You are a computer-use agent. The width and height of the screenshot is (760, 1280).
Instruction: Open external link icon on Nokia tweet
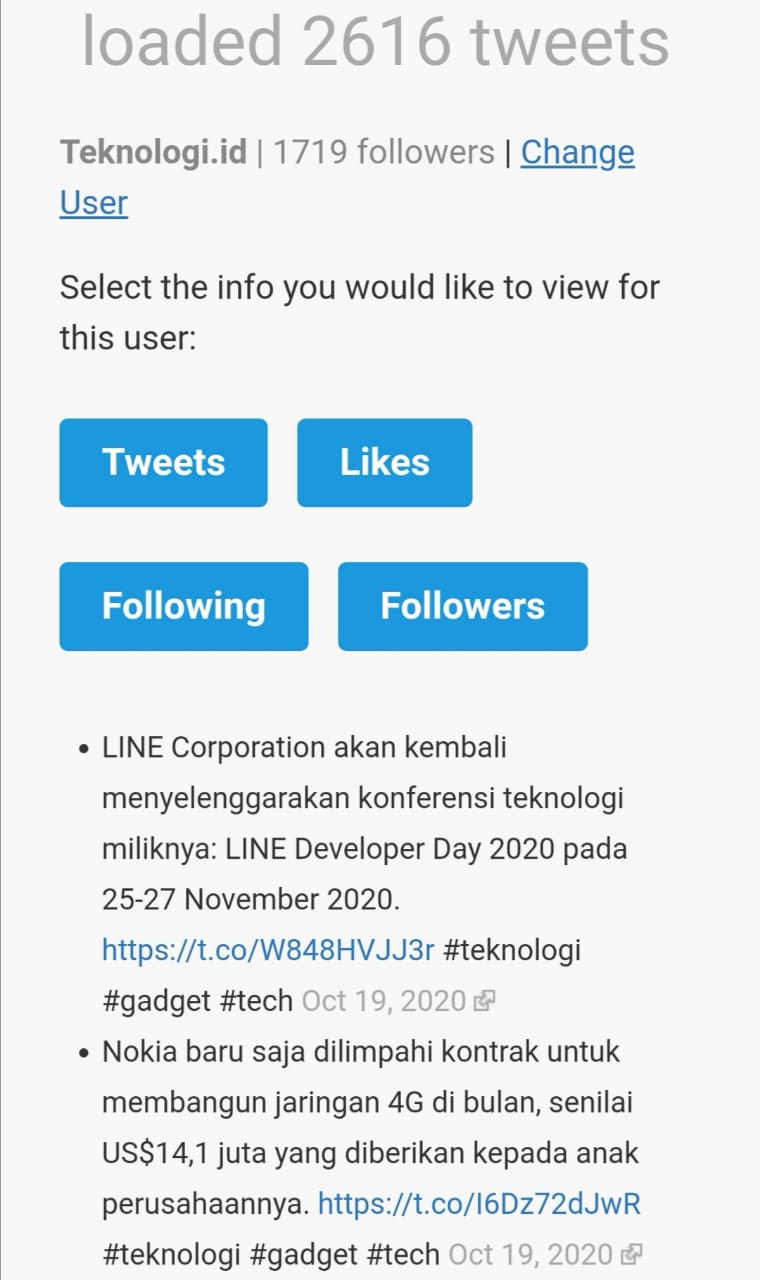[631, 1254]
